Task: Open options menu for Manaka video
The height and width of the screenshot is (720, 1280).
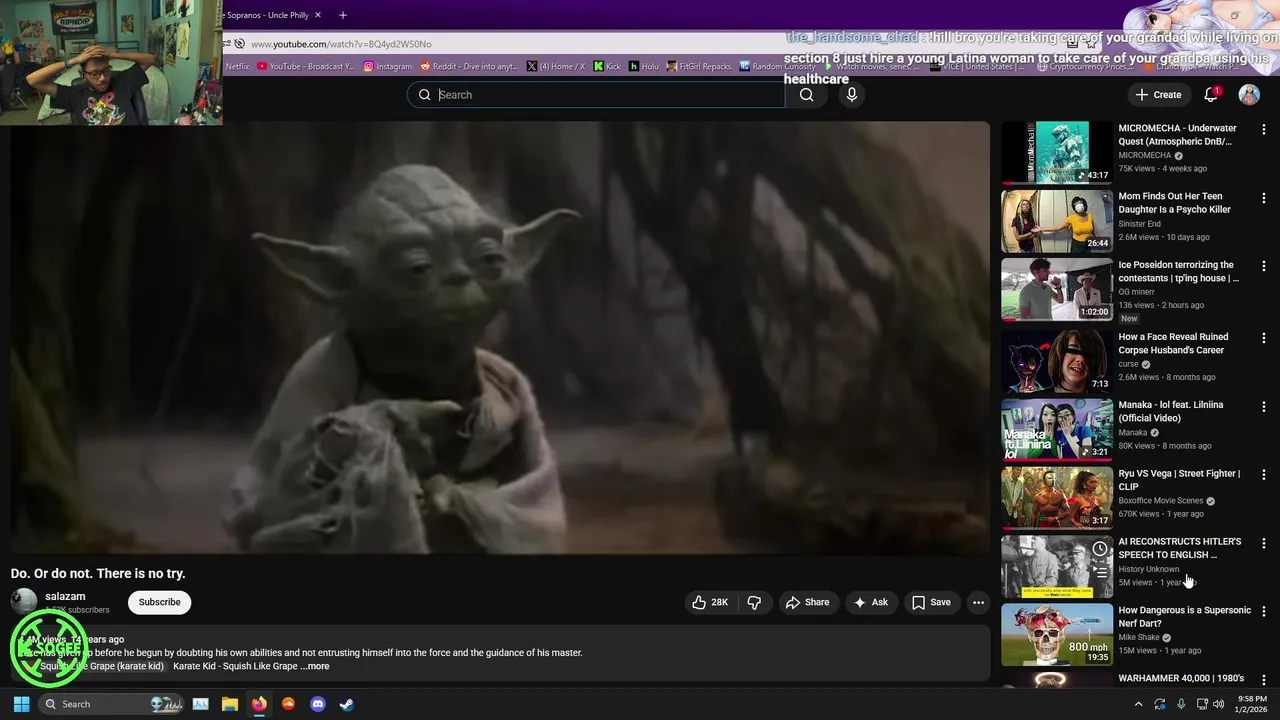Action: click(x=1264, y=407)
